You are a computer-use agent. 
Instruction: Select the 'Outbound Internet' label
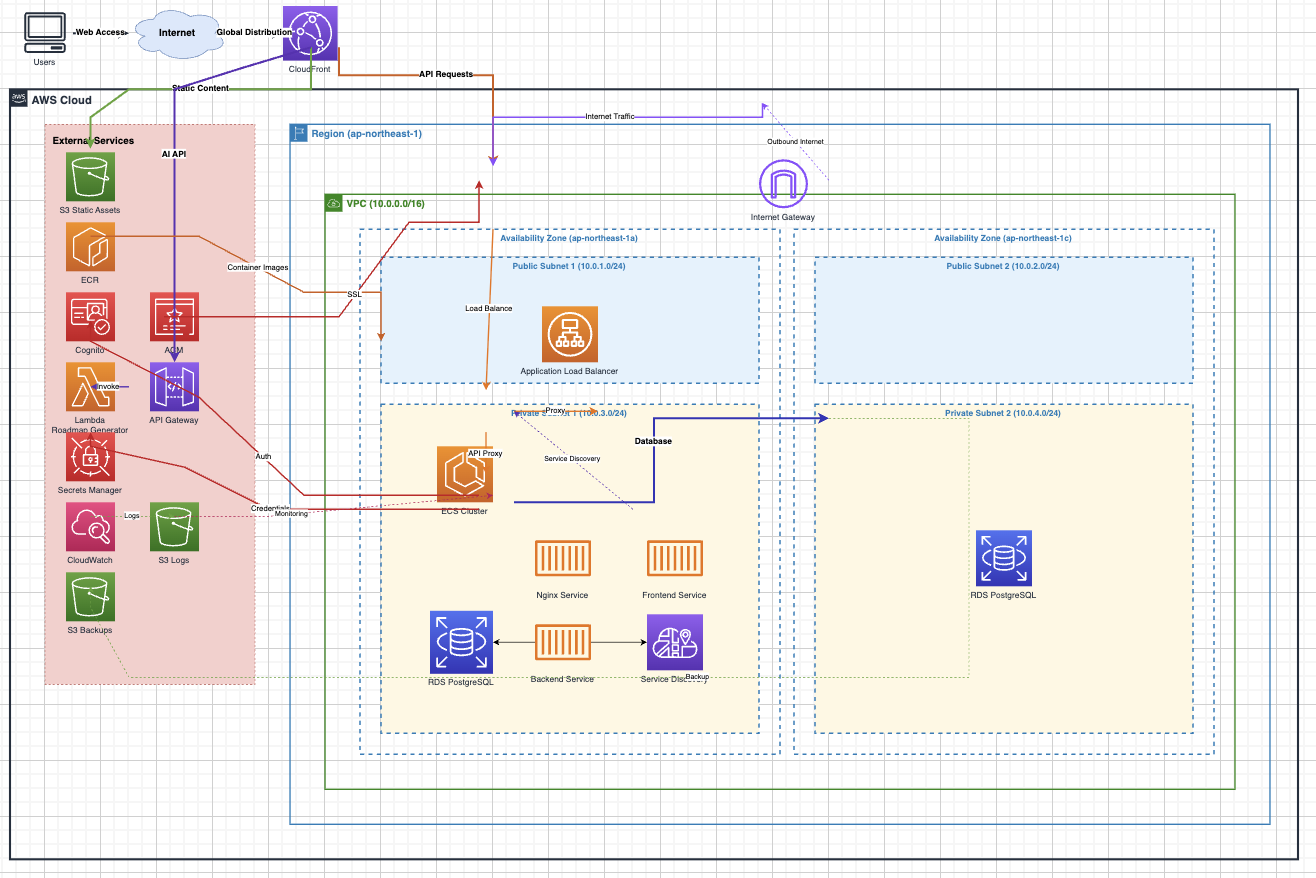(x=795, y=142)
